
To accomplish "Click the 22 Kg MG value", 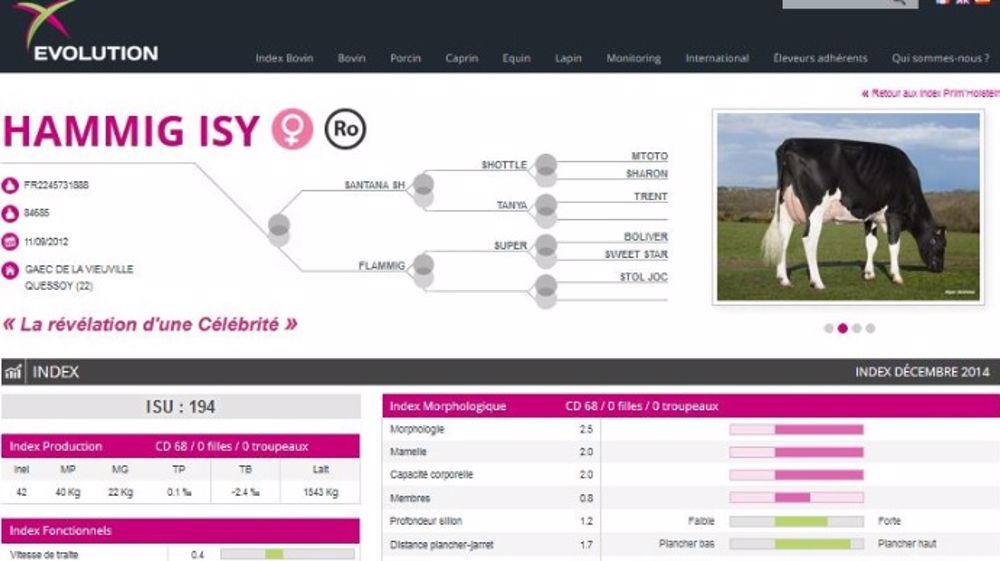I will click(x=121, y=492).
